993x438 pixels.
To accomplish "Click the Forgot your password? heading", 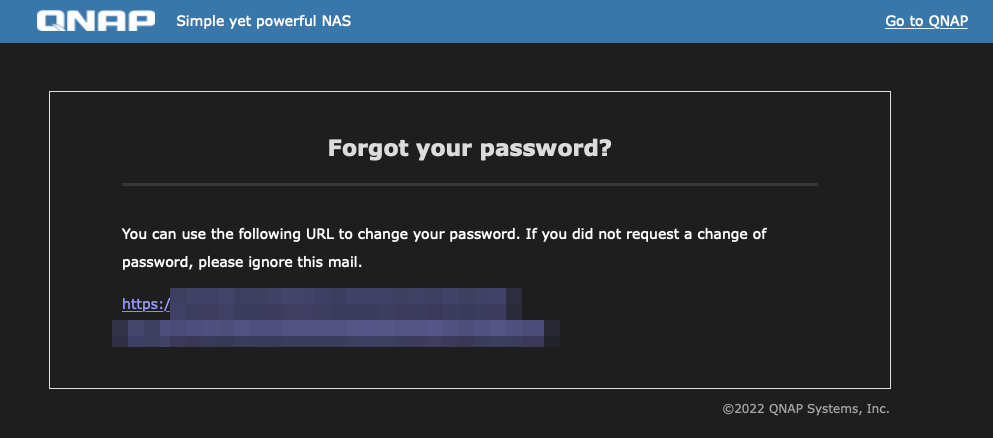I will pos(469,149).
